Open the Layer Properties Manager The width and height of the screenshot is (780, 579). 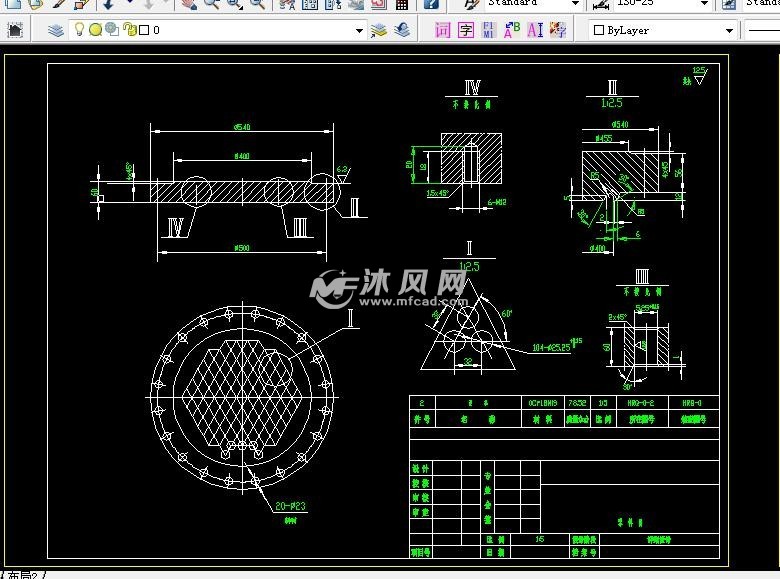(56, 30)
